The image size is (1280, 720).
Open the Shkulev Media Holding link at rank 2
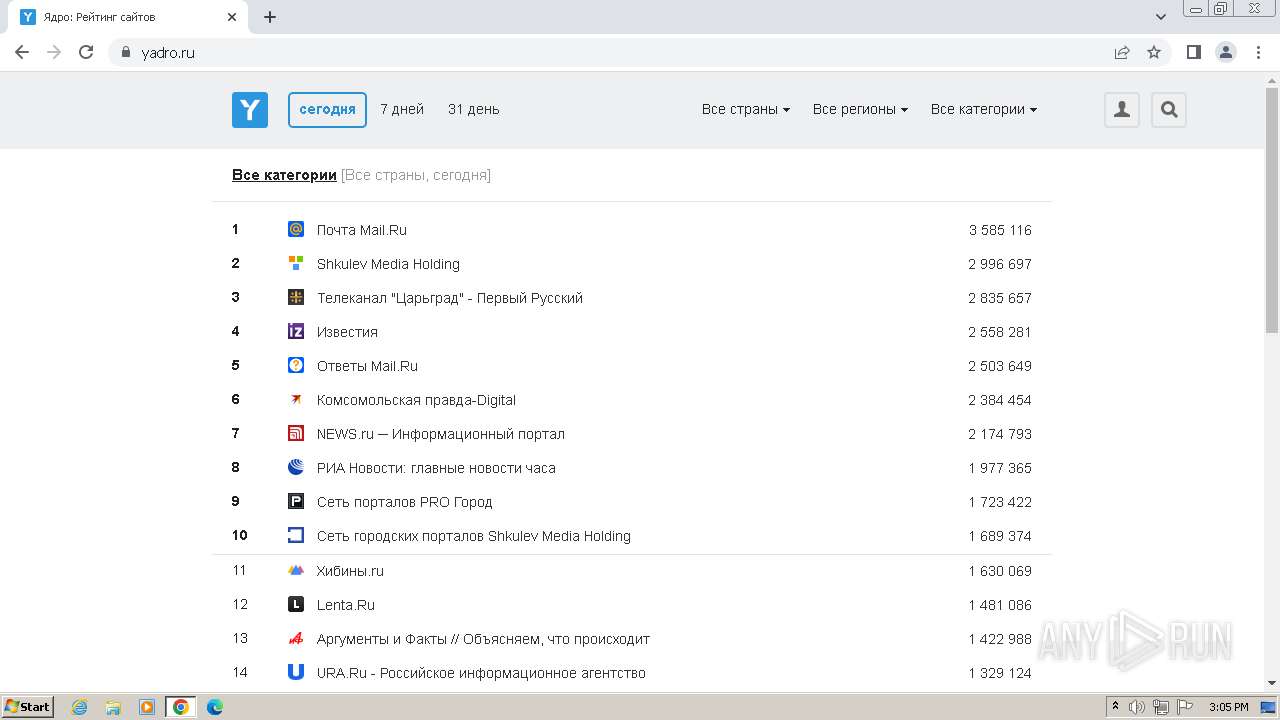pyautogui.click(x=388, y=264)
